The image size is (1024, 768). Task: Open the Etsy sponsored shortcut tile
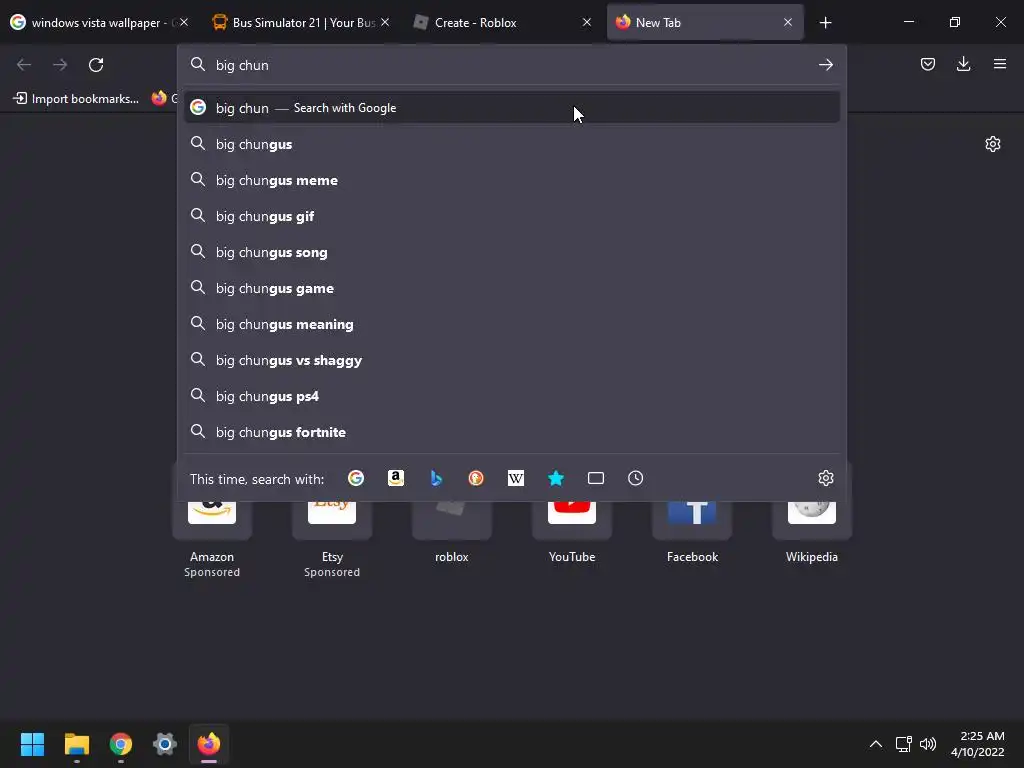tap(332, 519)
